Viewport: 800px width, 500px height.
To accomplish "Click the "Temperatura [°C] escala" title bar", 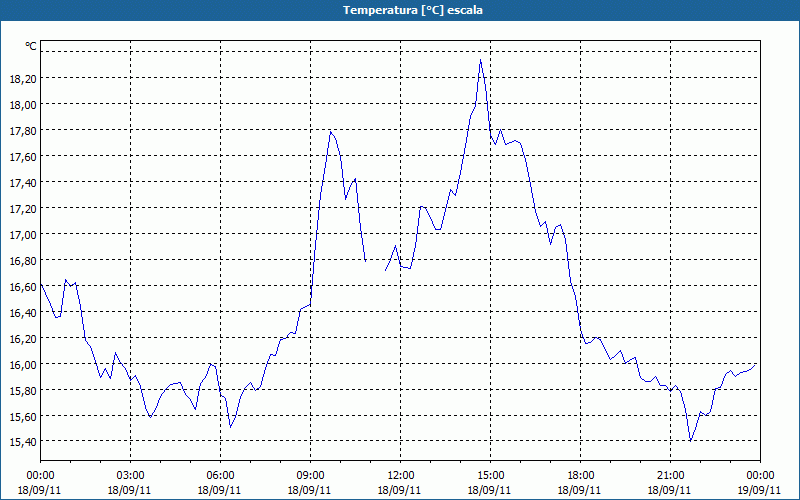I will pos(400,10).
